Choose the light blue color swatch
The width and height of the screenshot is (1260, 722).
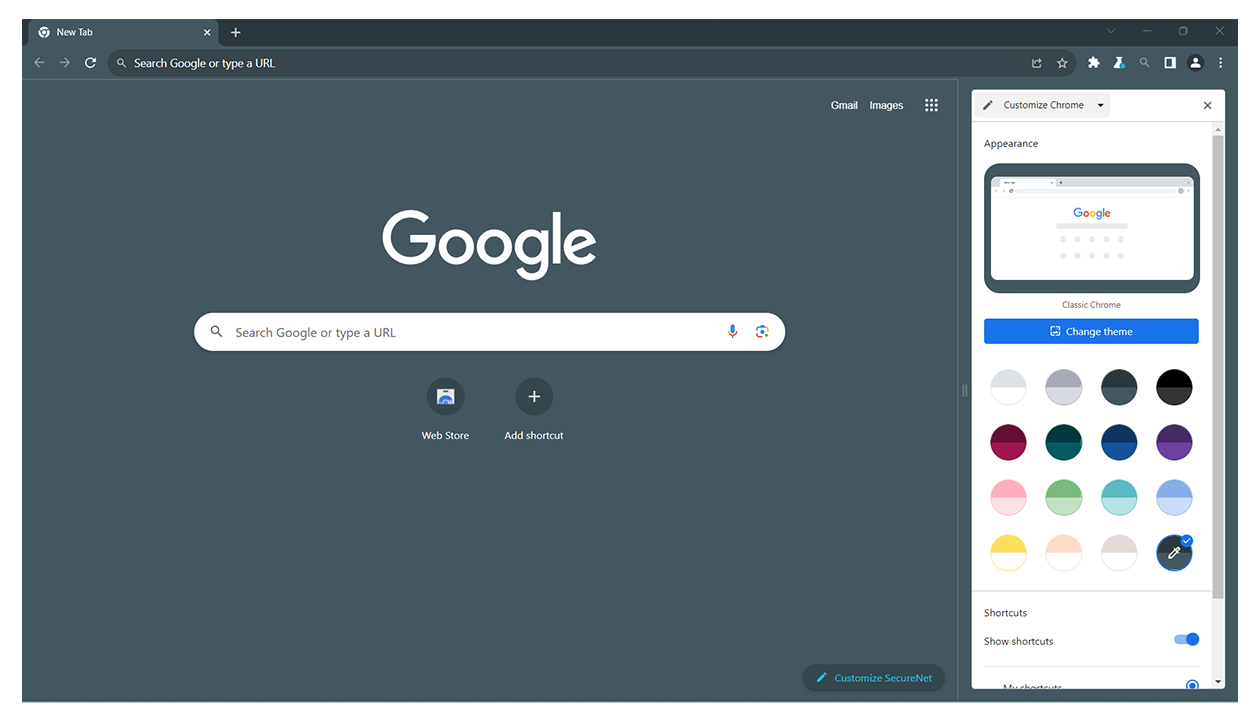(1174, 498)
